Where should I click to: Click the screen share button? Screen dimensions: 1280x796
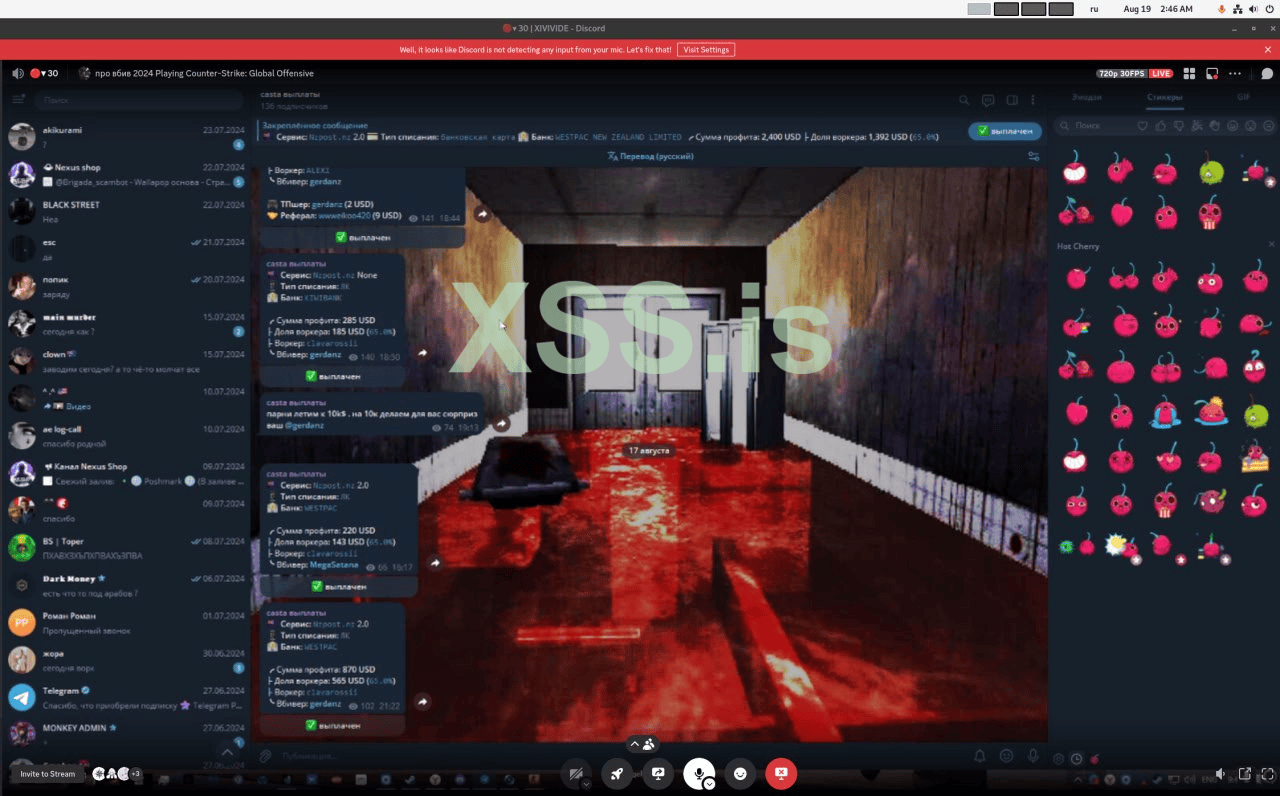pyautogui.click(x=658, y=773)
